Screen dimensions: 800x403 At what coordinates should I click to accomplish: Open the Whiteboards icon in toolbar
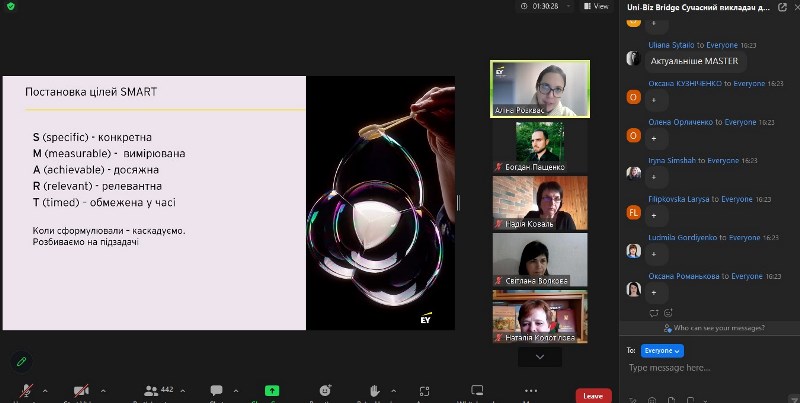point(477,390)
